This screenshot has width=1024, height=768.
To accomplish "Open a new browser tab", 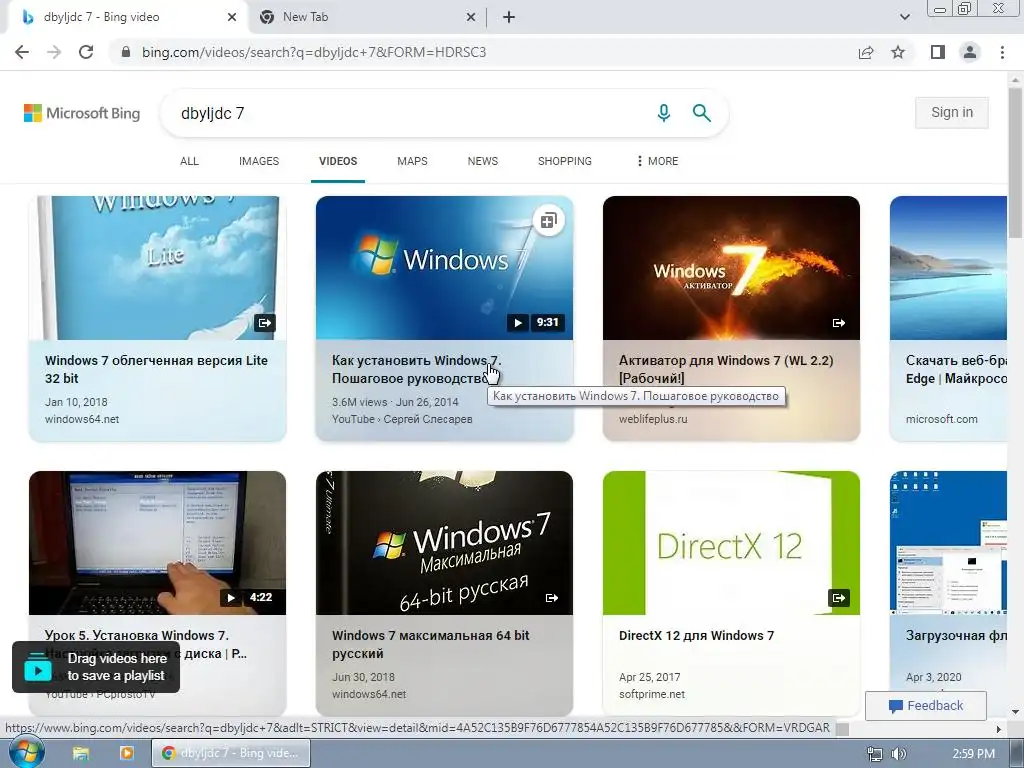I will pyautogui.click(x=509, y=17).
